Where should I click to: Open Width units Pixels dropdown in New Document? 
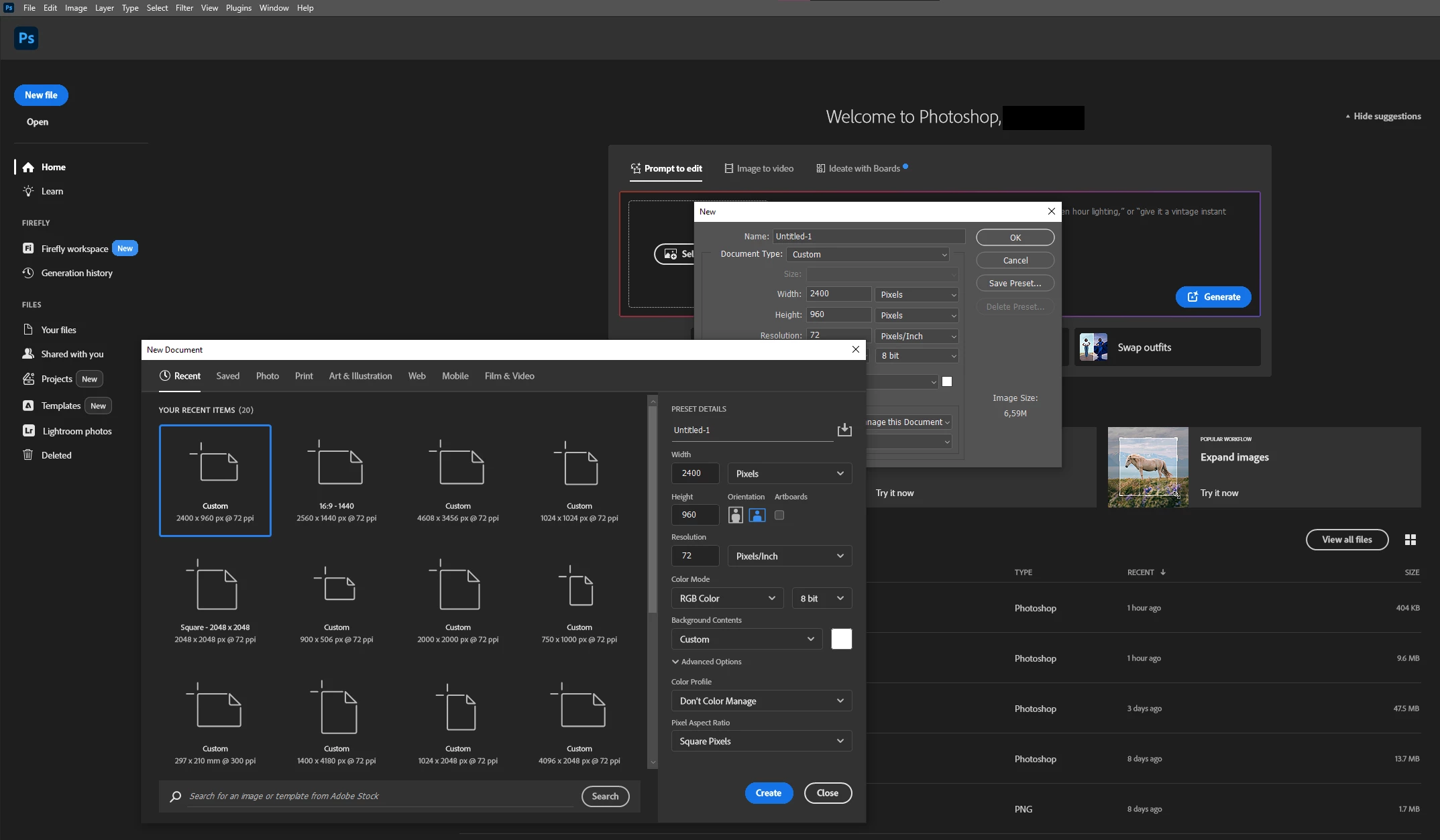[789, 473]
